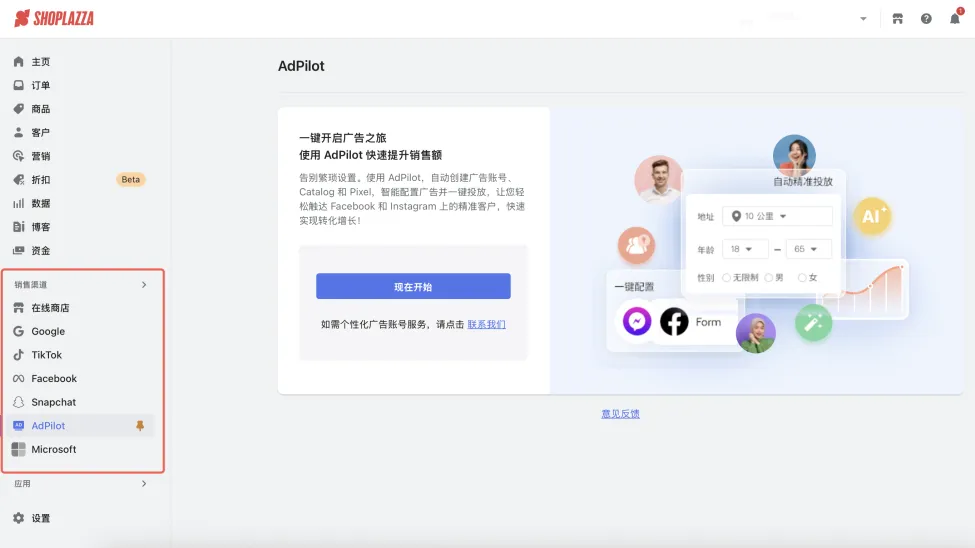Open the 营销 marketing icon
The image size is (975, 548).
19,156
